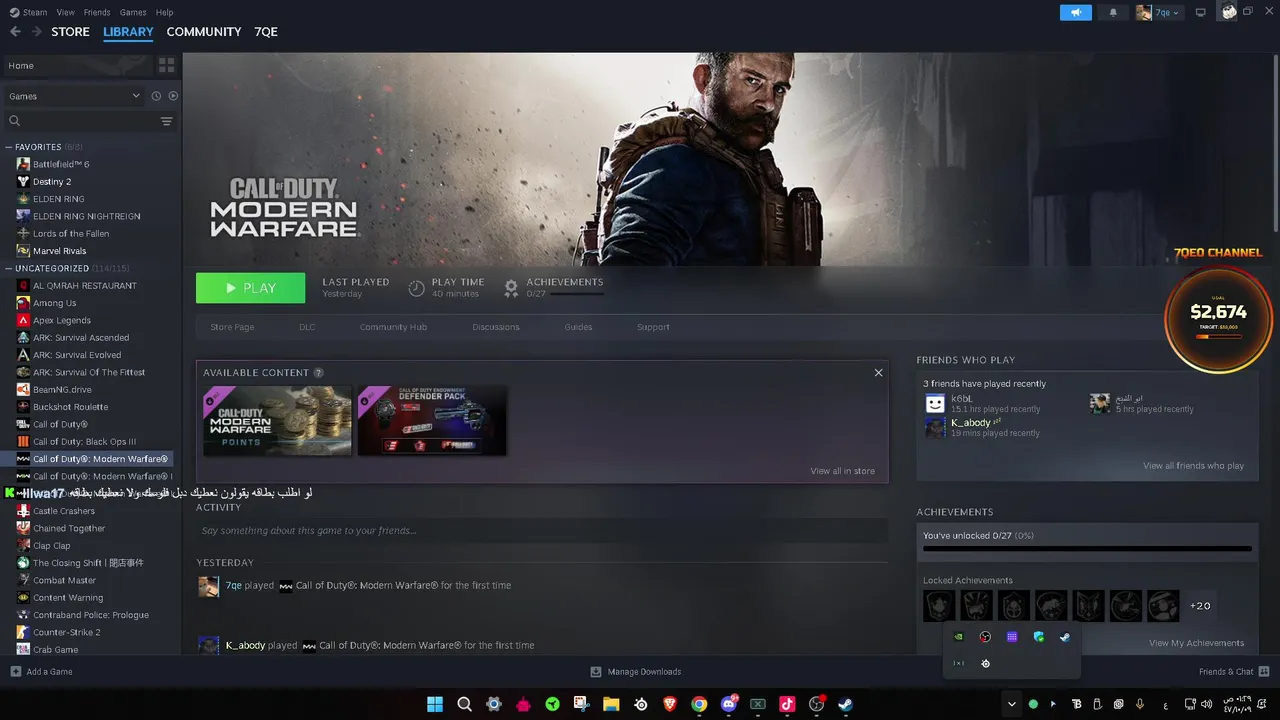Open Brave browser from taskbar
Image resolution: width=1280 pixels, height=720 pixels.
coord(669,704)
